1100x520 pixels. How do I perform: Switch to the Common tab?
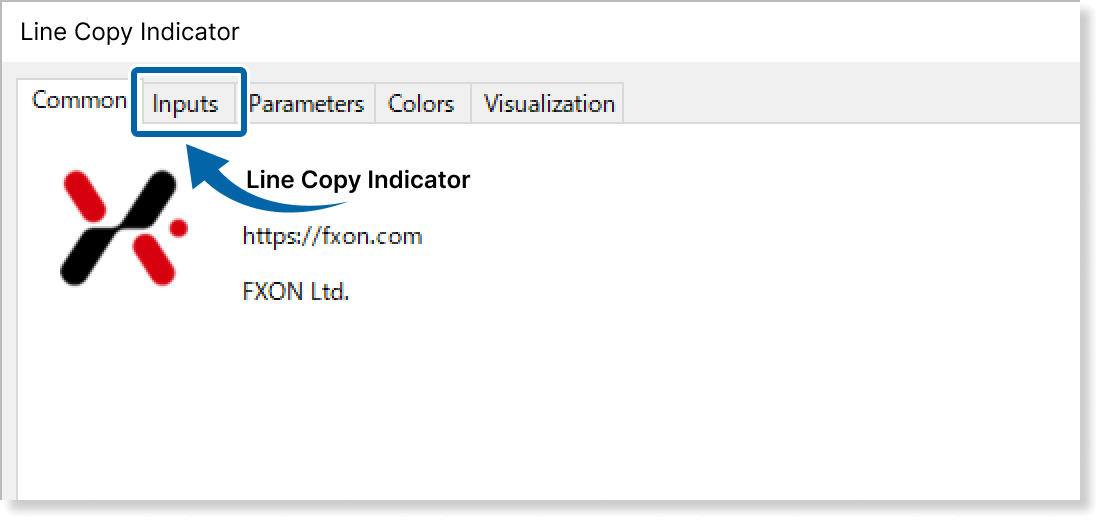[78, 100]
